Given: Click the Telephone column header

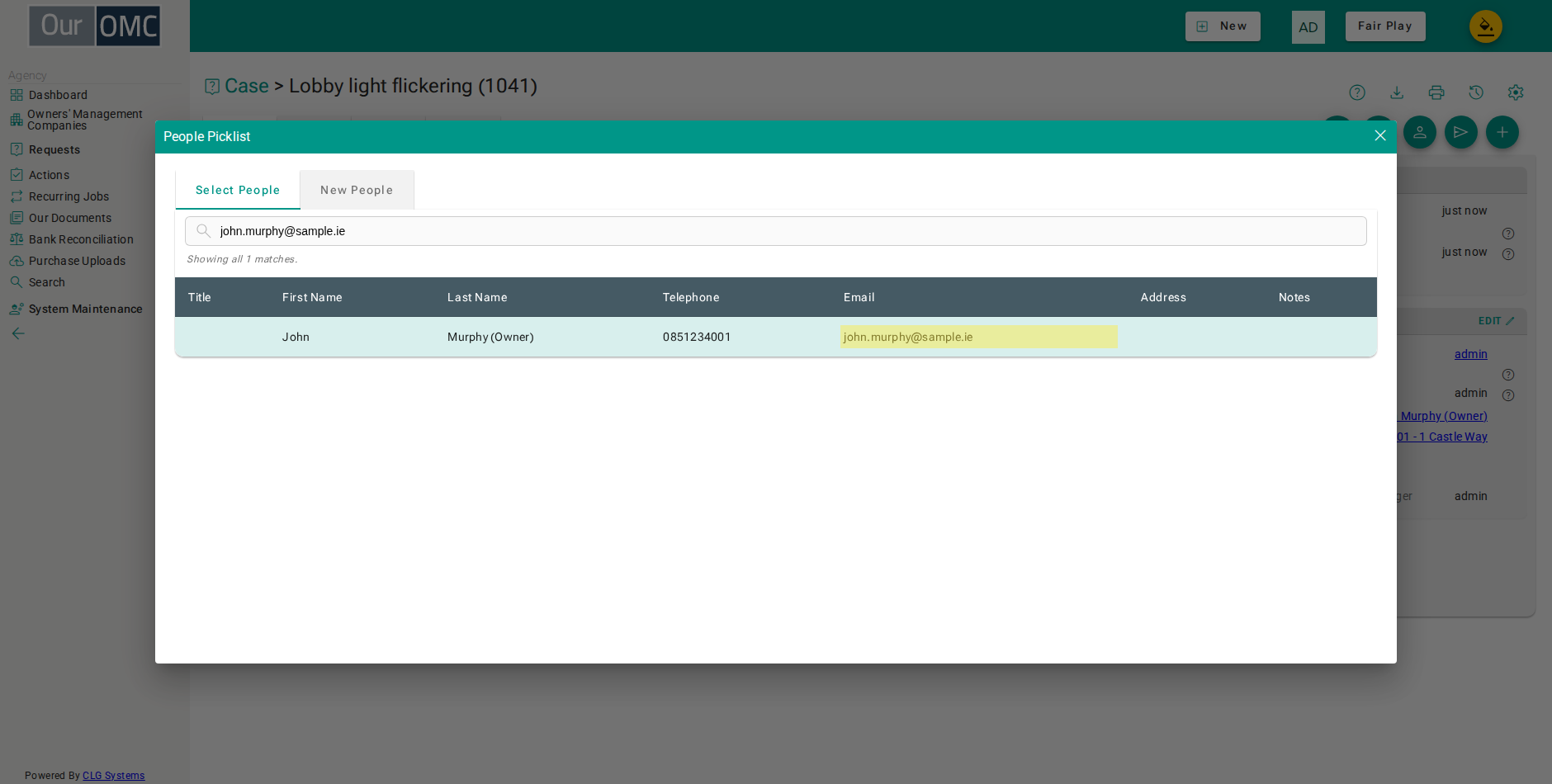Looking at the screenshot, I should point(691,297).
